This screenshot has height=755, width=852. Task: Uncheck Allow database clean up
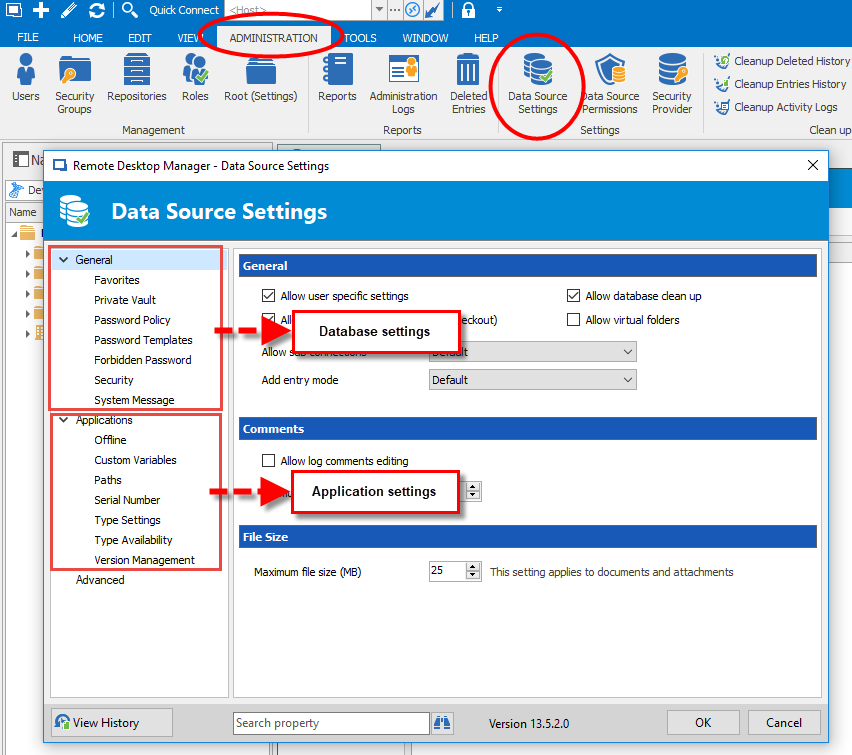pos(573,296)
